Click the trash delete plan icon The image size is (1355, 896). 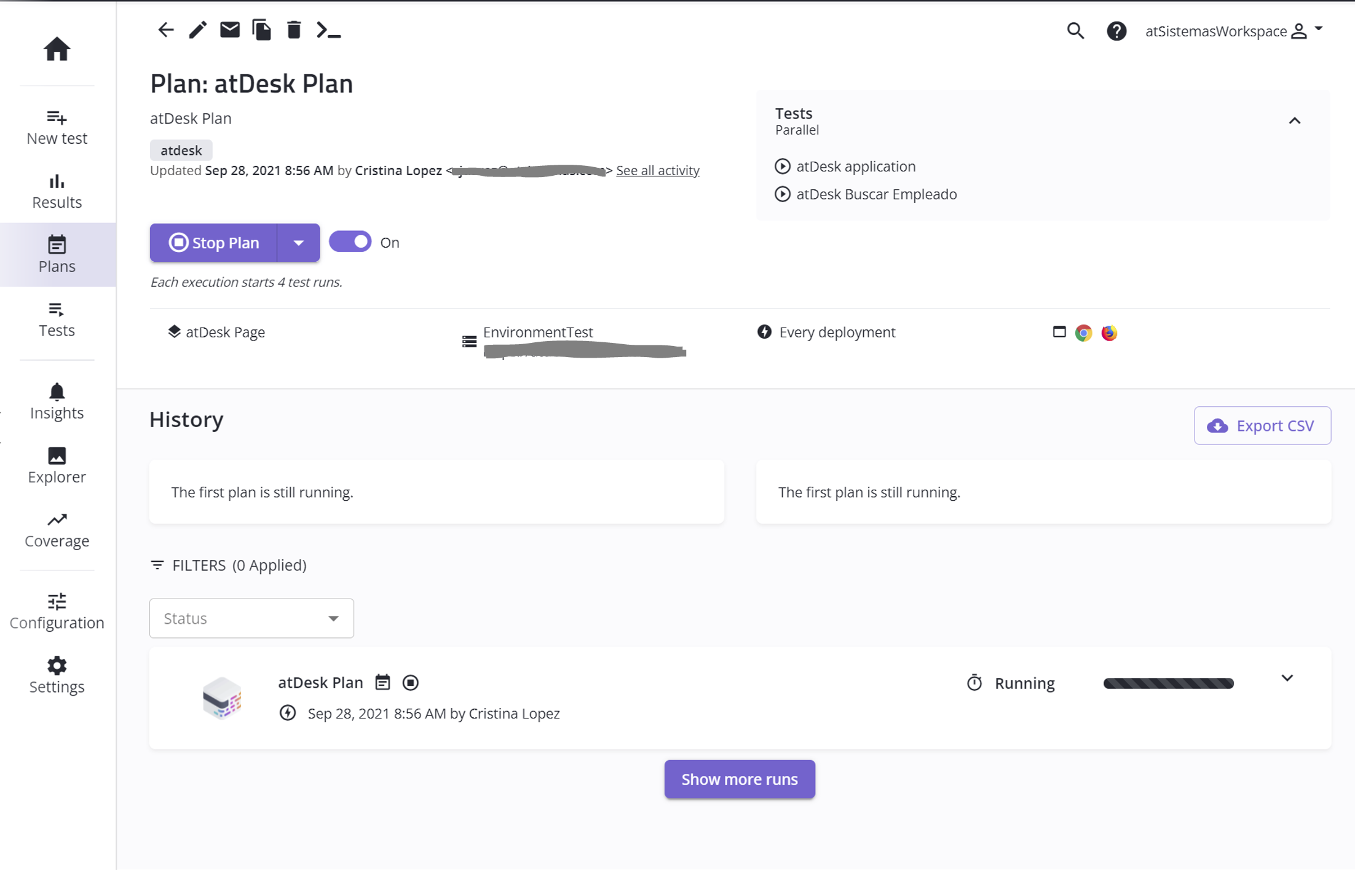tap(294, 29)
